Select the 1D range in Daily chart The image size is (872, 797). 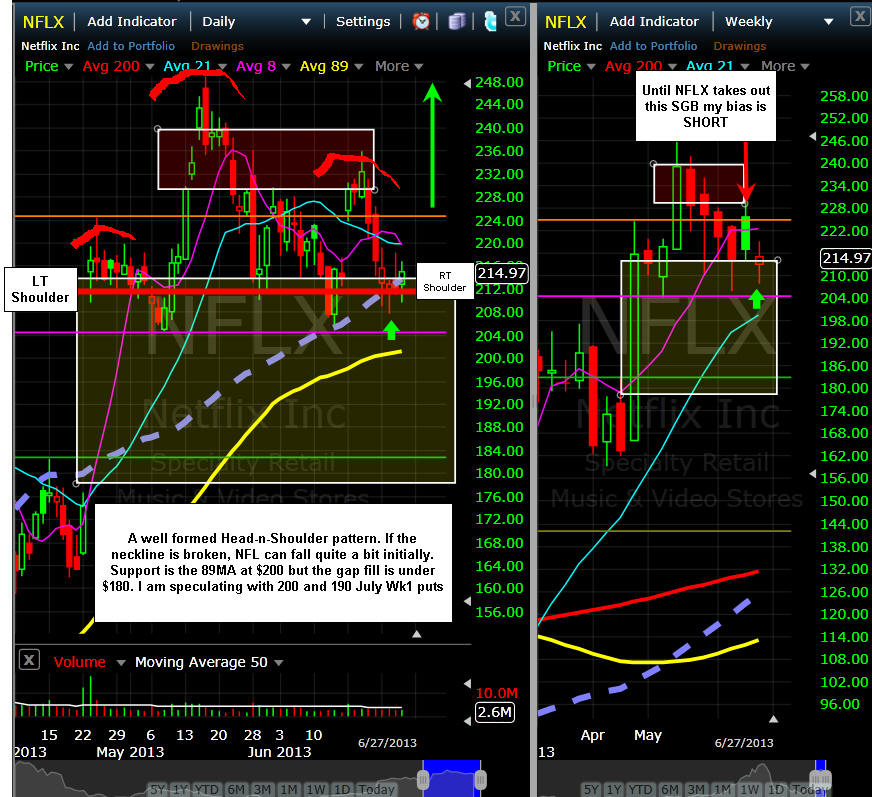coord(342,789)
